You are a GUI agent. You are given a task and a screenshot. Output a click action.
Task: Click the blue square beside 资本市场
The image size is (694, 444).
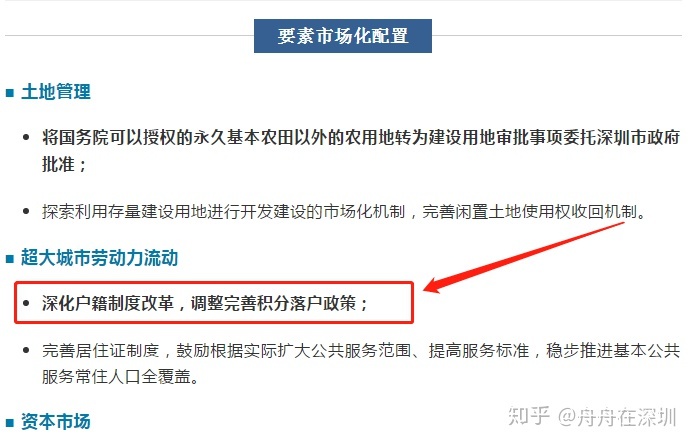(10, 422)
